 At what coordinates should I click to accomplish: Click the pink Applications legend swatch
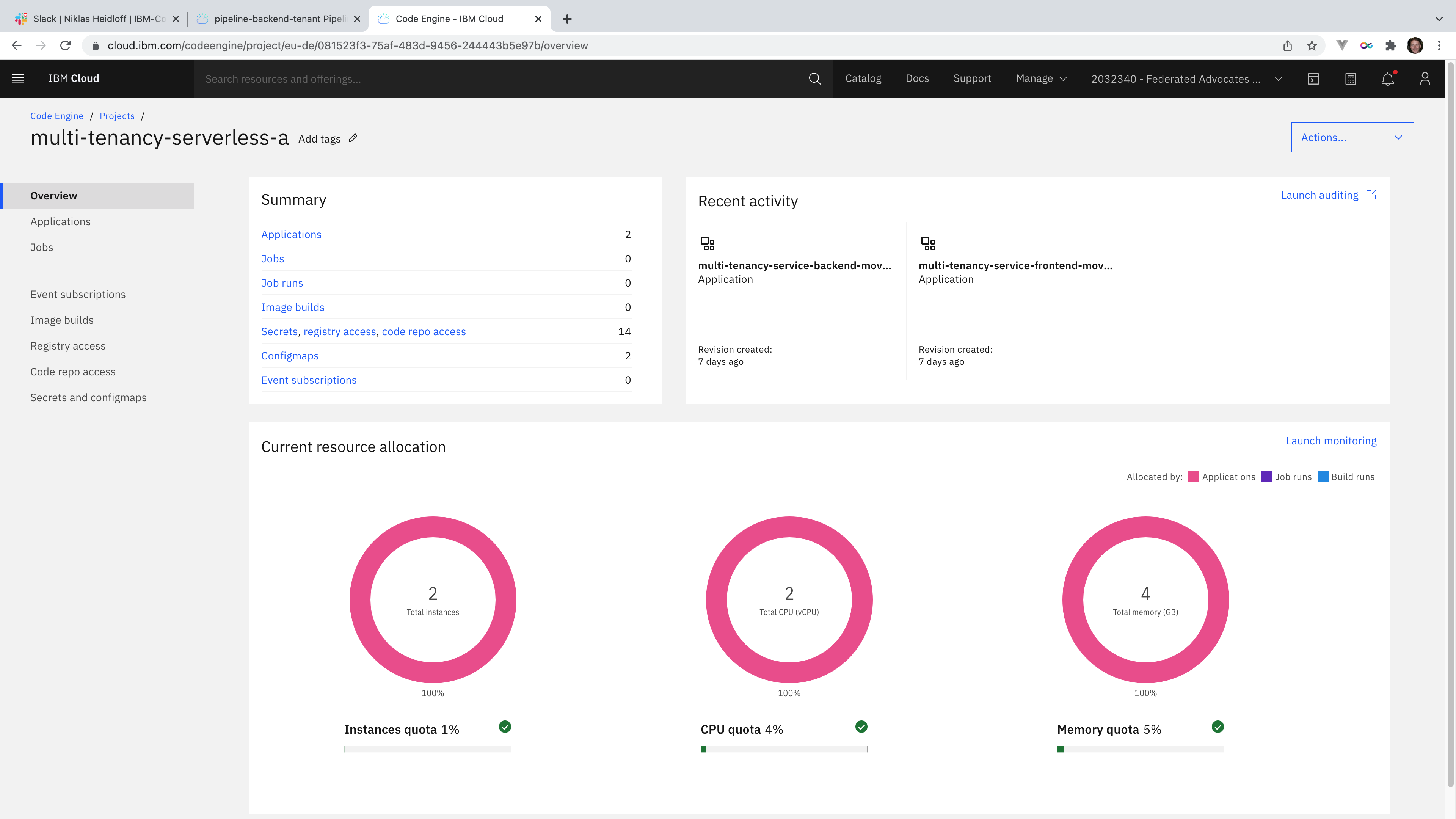pos(1193,477)
